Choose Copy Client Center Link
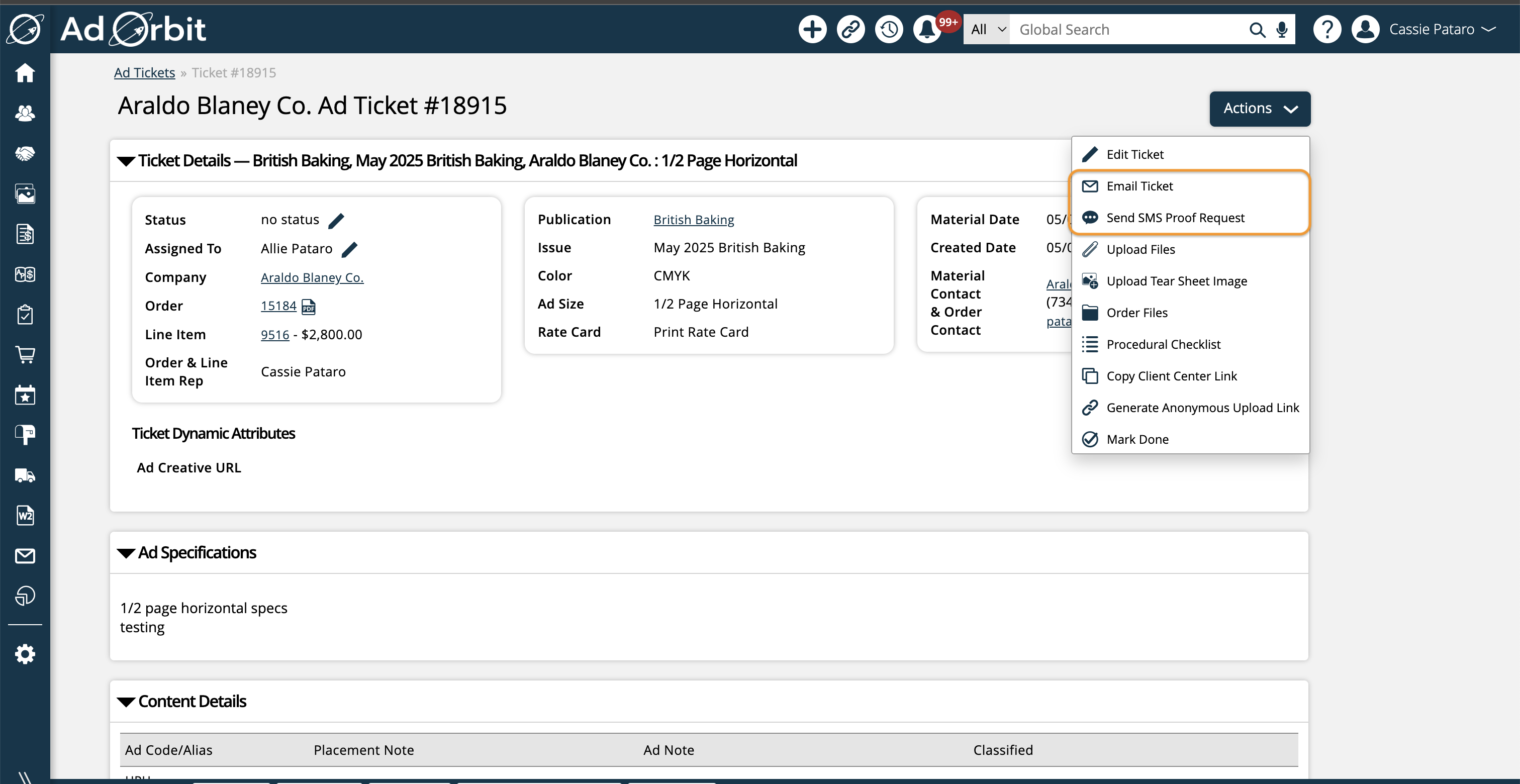Screen dimensions: 1520x784 pos(1190,376)
